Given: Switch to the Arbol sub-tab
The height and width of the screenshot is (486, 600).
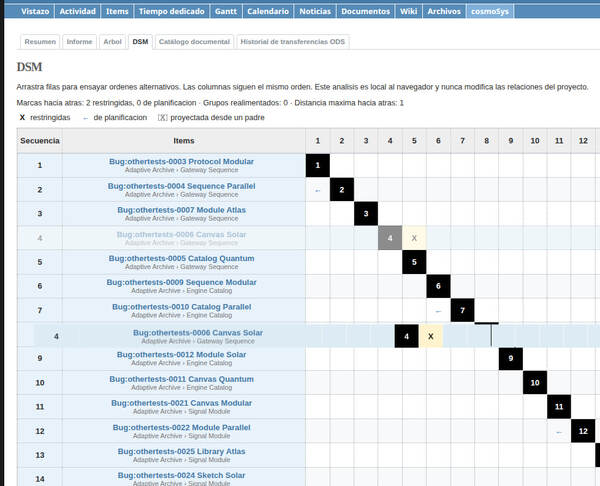Looking at the screenshot, I should tap(112, 42).
